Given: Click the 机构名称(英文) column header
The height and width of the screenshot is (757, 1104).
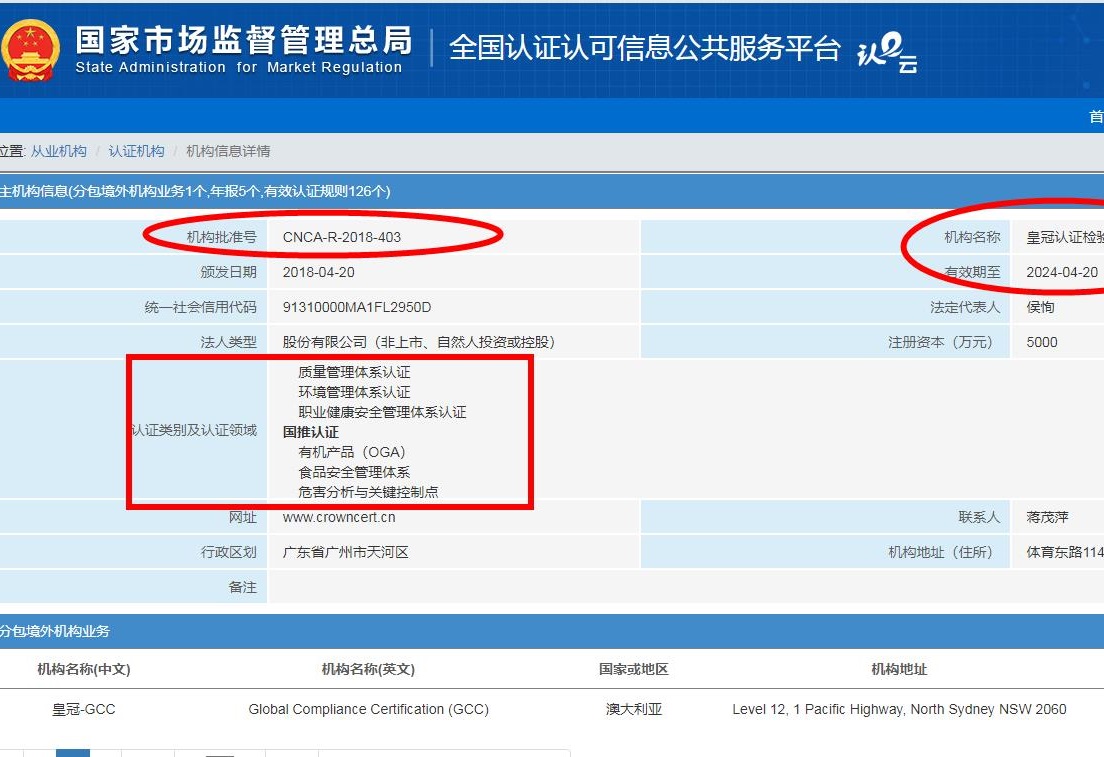Looking at the screenshot, I should [x=368, y=669].
